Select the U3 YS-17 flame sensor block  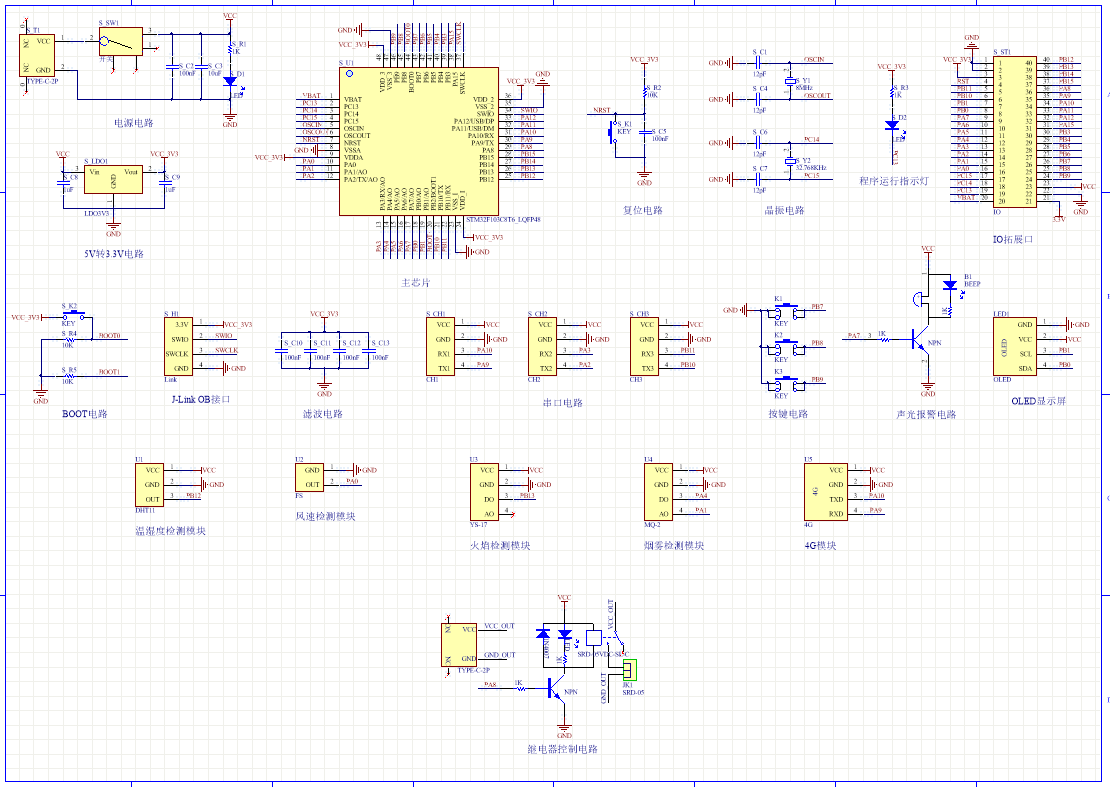click(x=484, y=492)
